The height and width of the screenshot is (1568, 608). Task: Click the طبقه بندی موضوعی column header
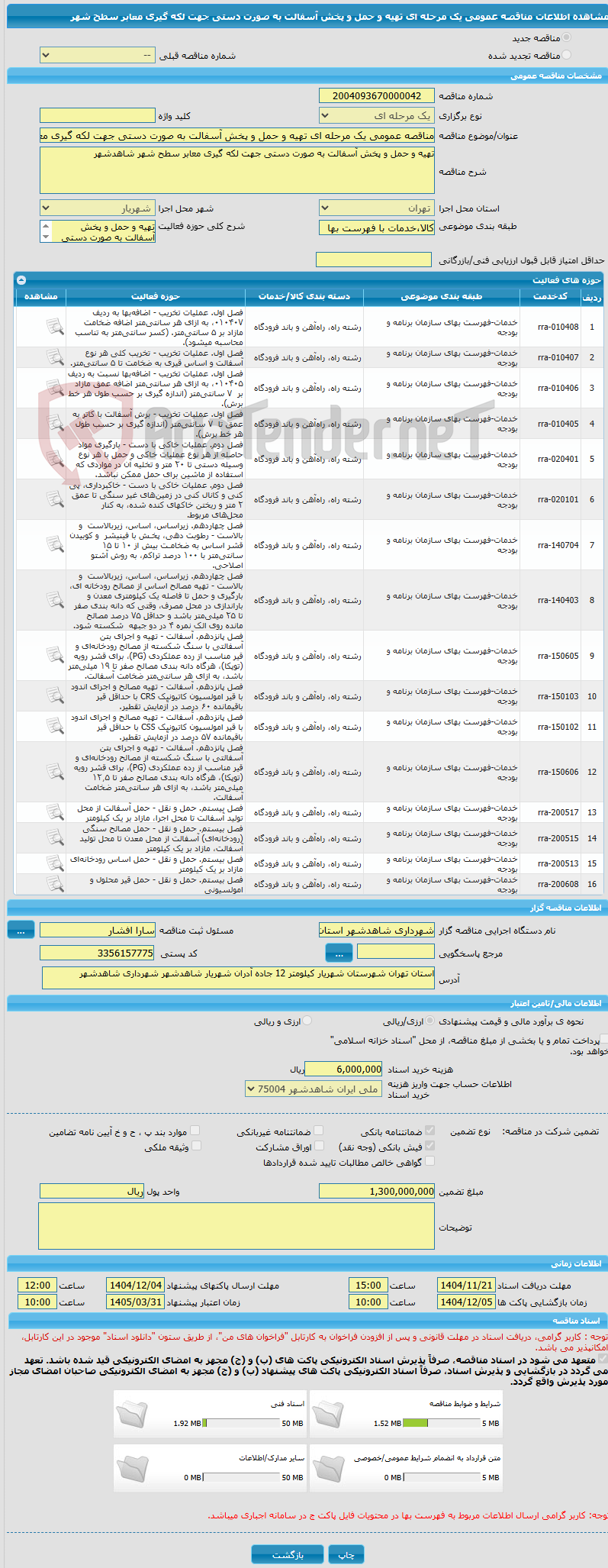(442, 296)
